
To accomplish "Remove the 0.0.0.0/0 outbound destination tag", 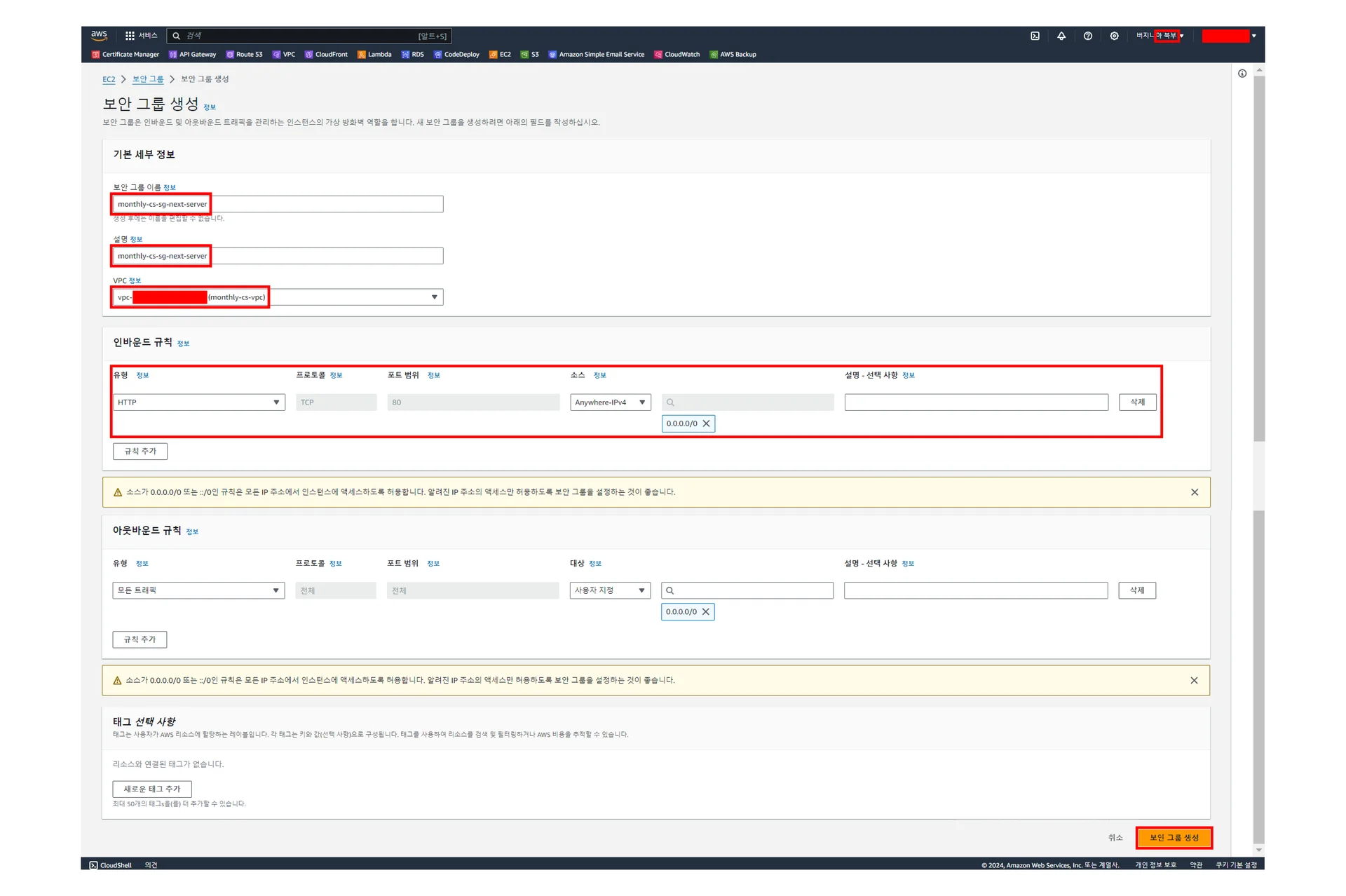I will point(706,611).
